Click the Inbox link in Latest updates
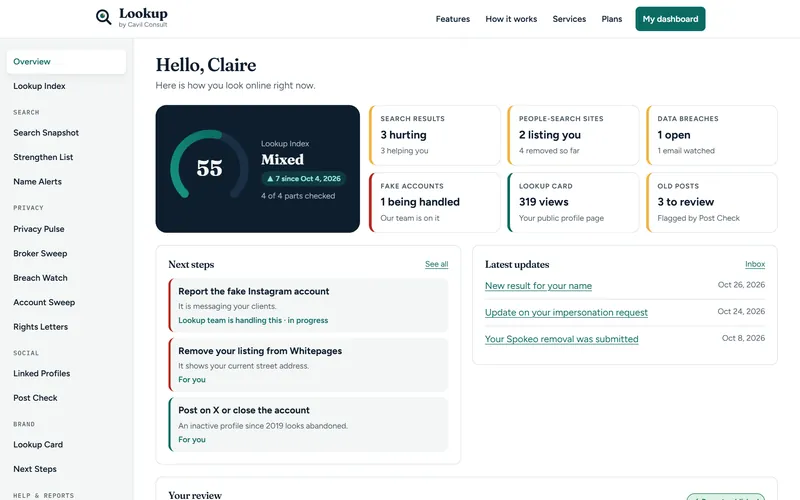This screenshot has width=800, height=500. pyautogui.click(x=755, y=264)
